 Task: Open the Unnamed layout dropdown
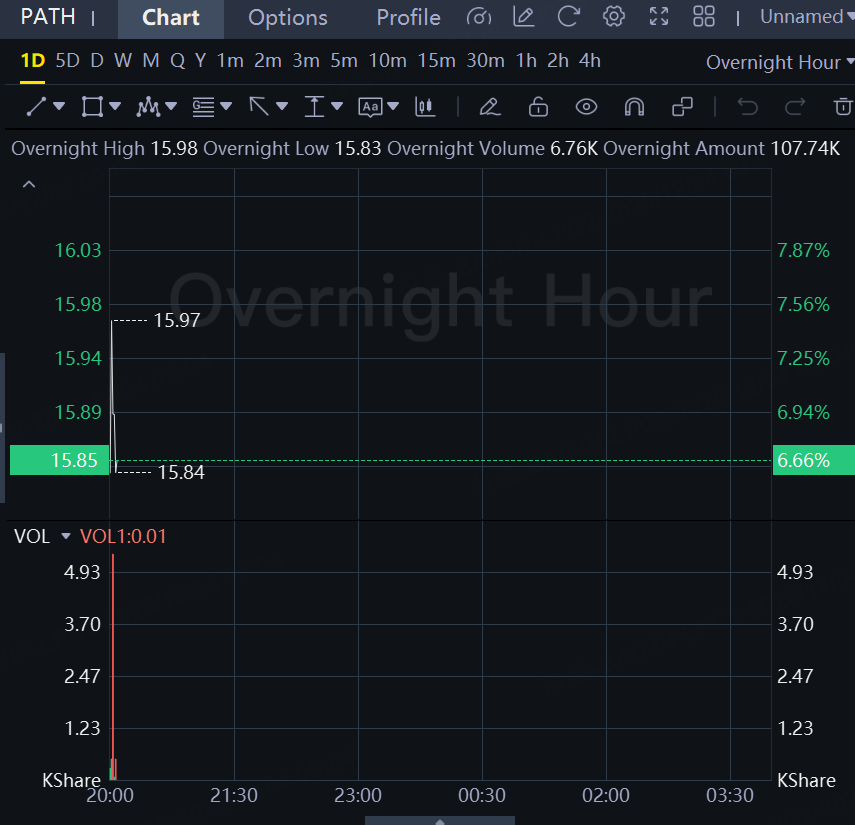point(806,17)
